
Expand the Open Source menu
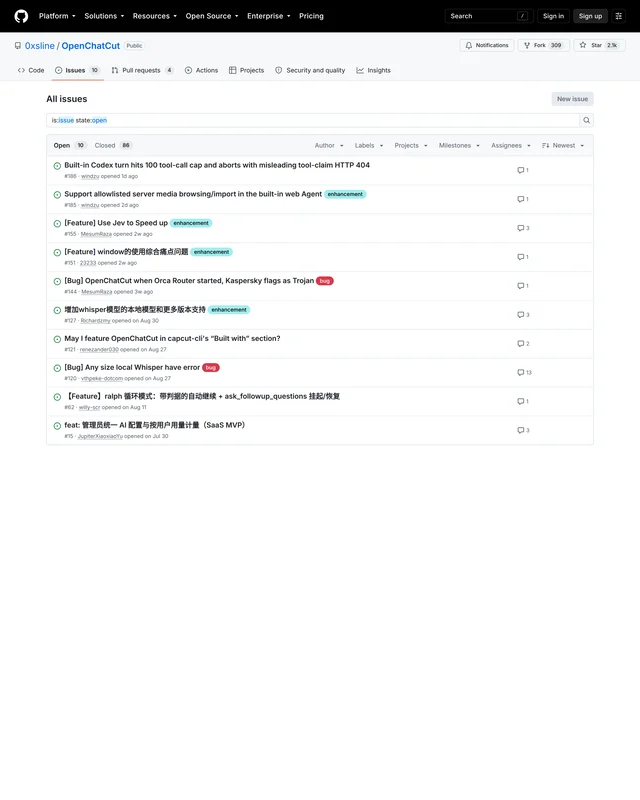pyautogui.click(x=212, y=16)
